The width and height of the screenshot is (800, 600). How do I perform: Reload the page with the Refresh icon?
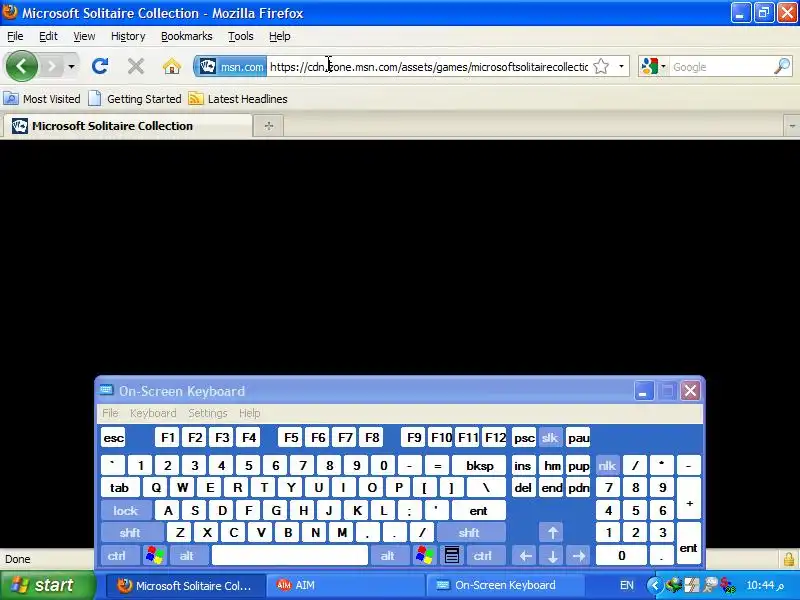[x=100, y=66]
